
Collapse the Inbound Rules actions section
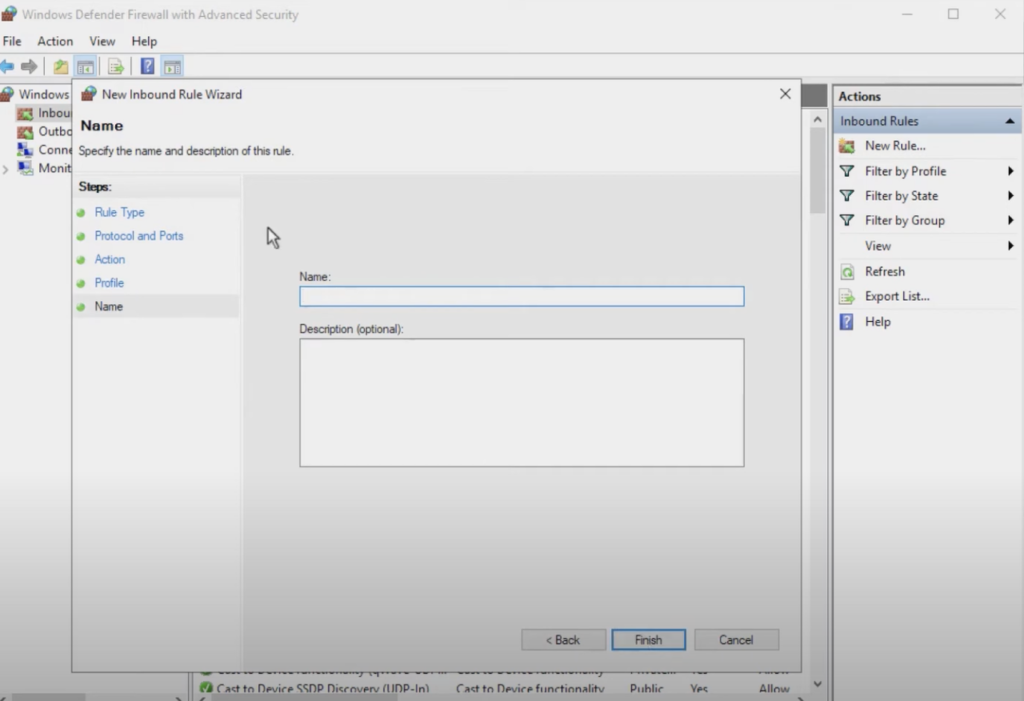tap(1010, 122)
